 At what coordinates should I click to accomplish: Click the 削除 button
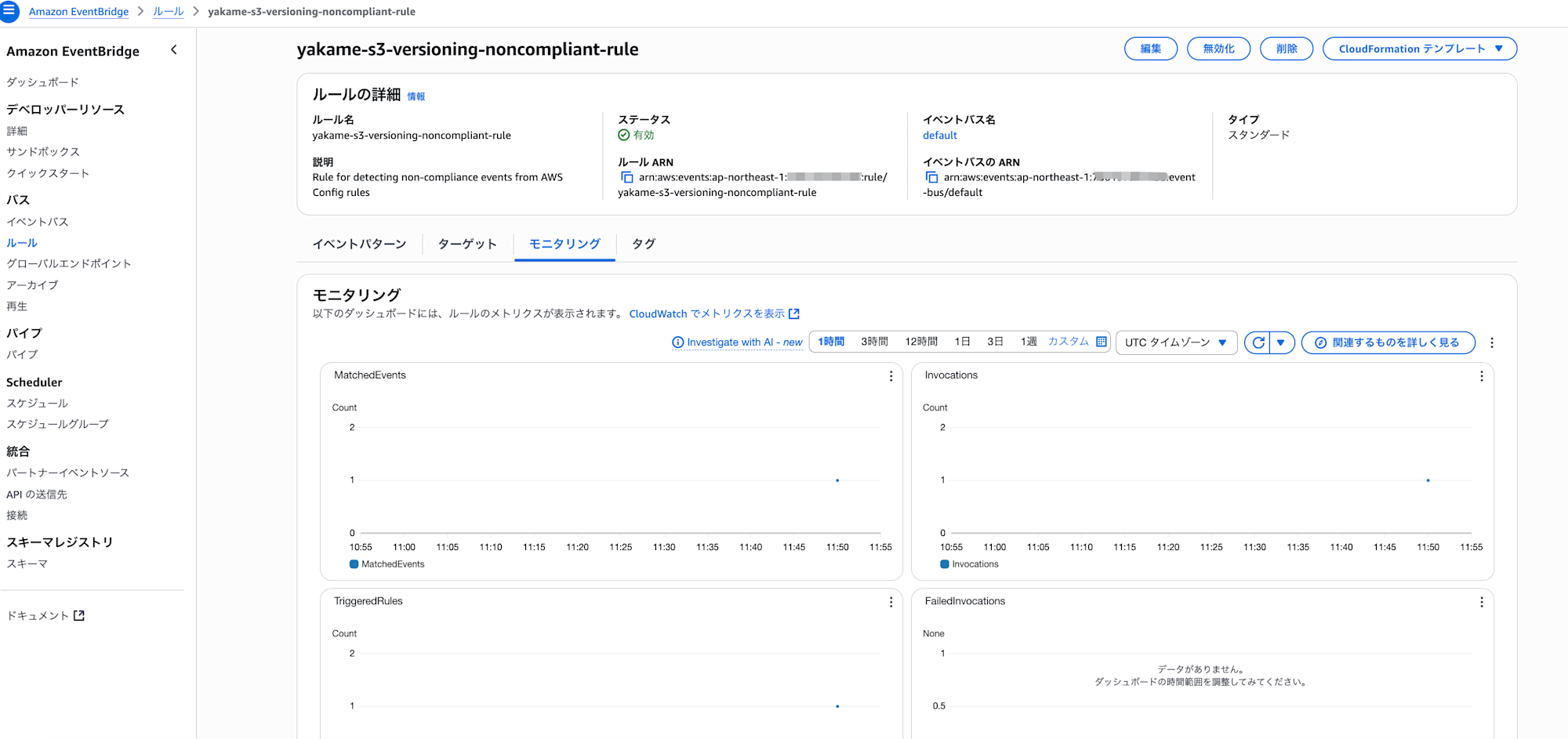click(1286, 49)
